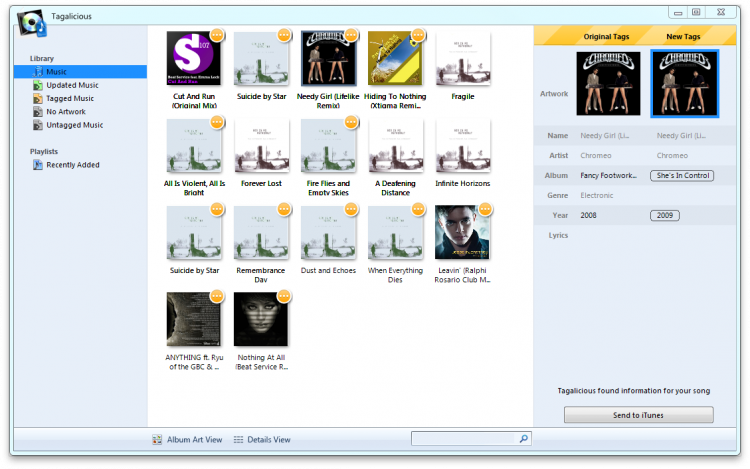750x469 pixels.
Task: Show songs with No Artwork
Action: (66, 112)
